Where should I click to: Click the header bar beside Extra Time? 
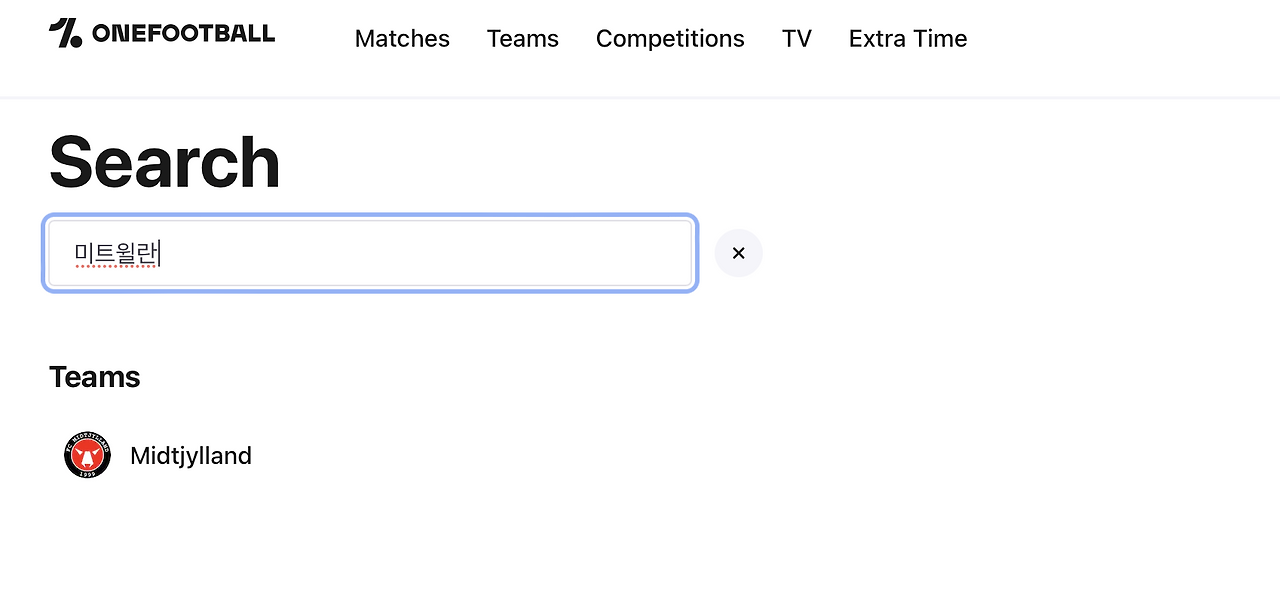pyautogui.click(x=1120, y=40)
